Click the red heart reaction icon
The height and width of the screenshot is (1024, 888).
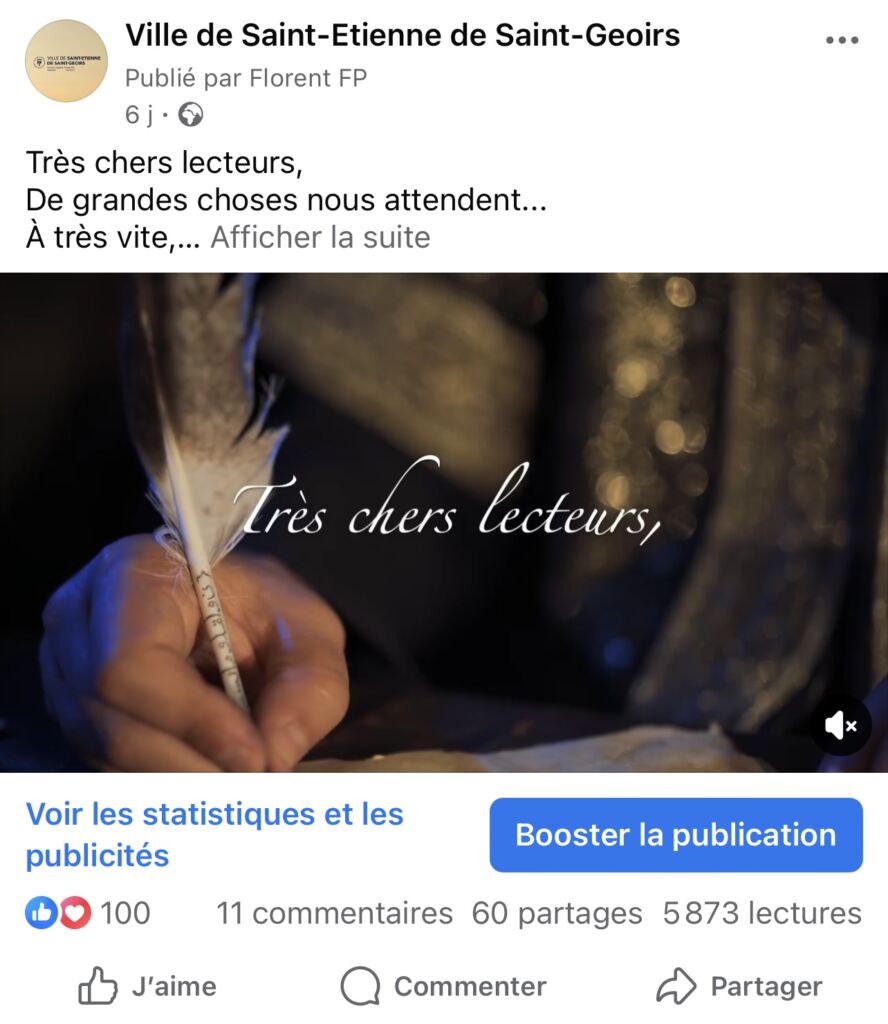coord(75,912)
